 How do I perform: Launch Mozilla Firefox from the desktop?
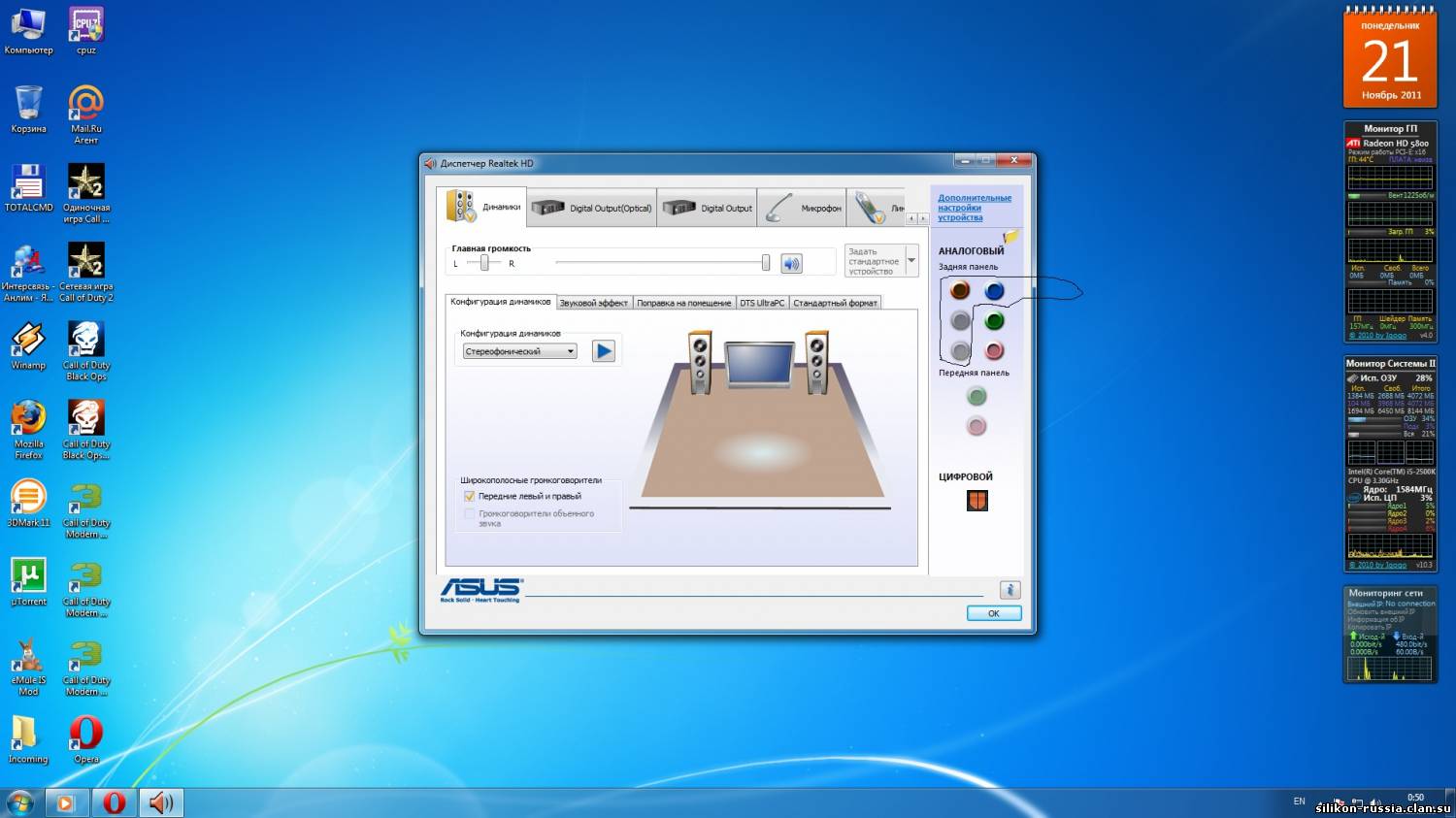[x=28, y=430]
